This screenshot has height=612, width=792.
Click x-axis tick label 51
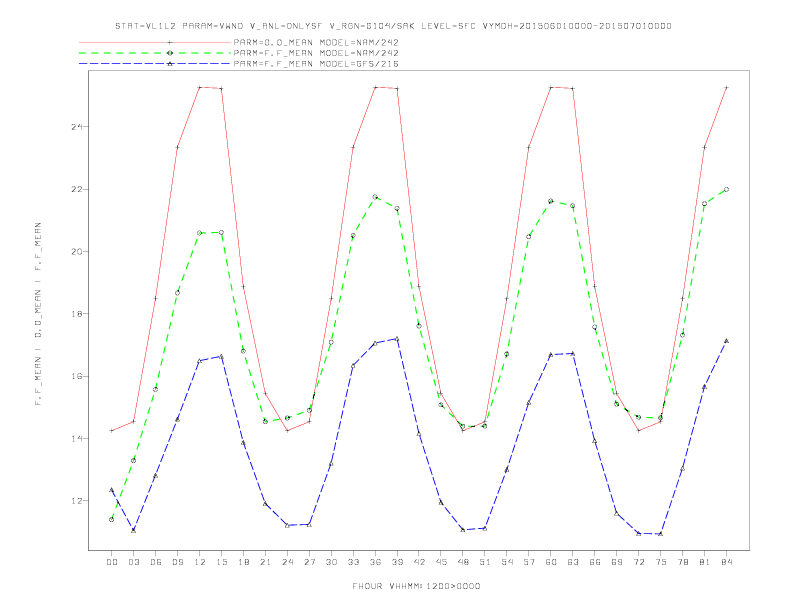(x=485, y=562)
